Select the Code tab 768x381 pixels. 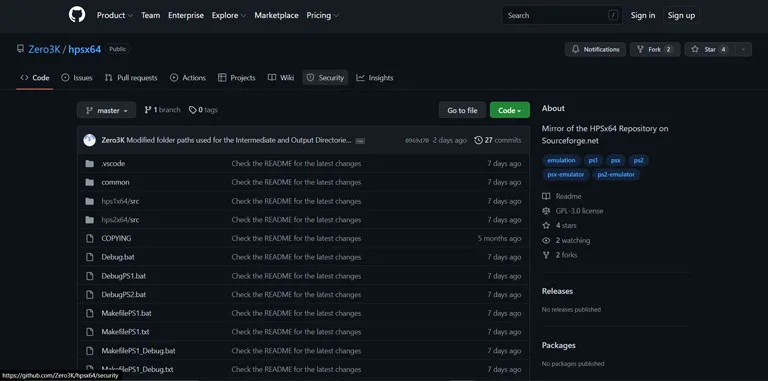click(x=35, y=77)
